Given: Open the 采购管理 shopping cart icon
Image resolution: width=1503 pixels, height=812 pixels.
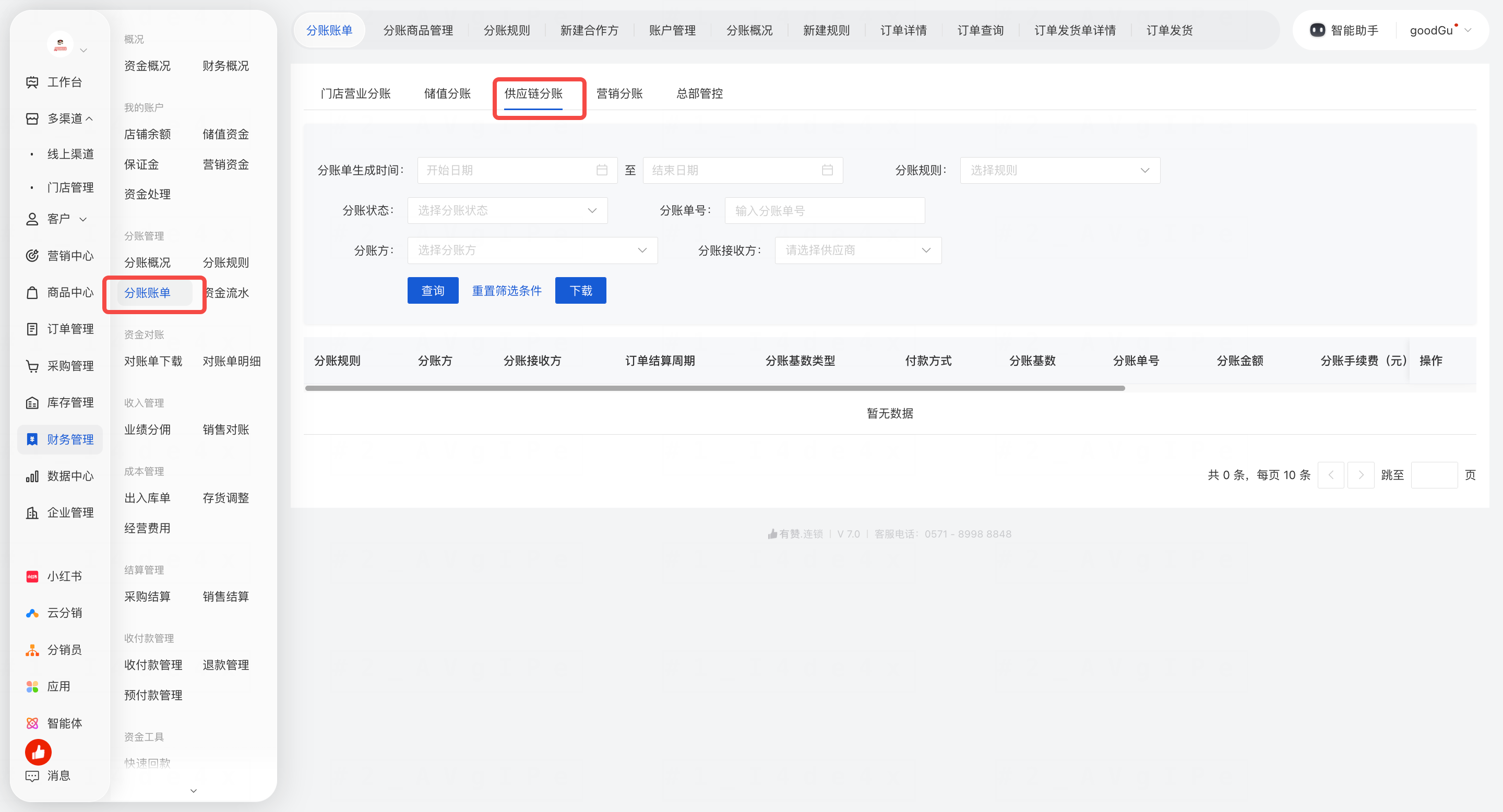Looking at the screenshot, I should click(x=32, y=366).
